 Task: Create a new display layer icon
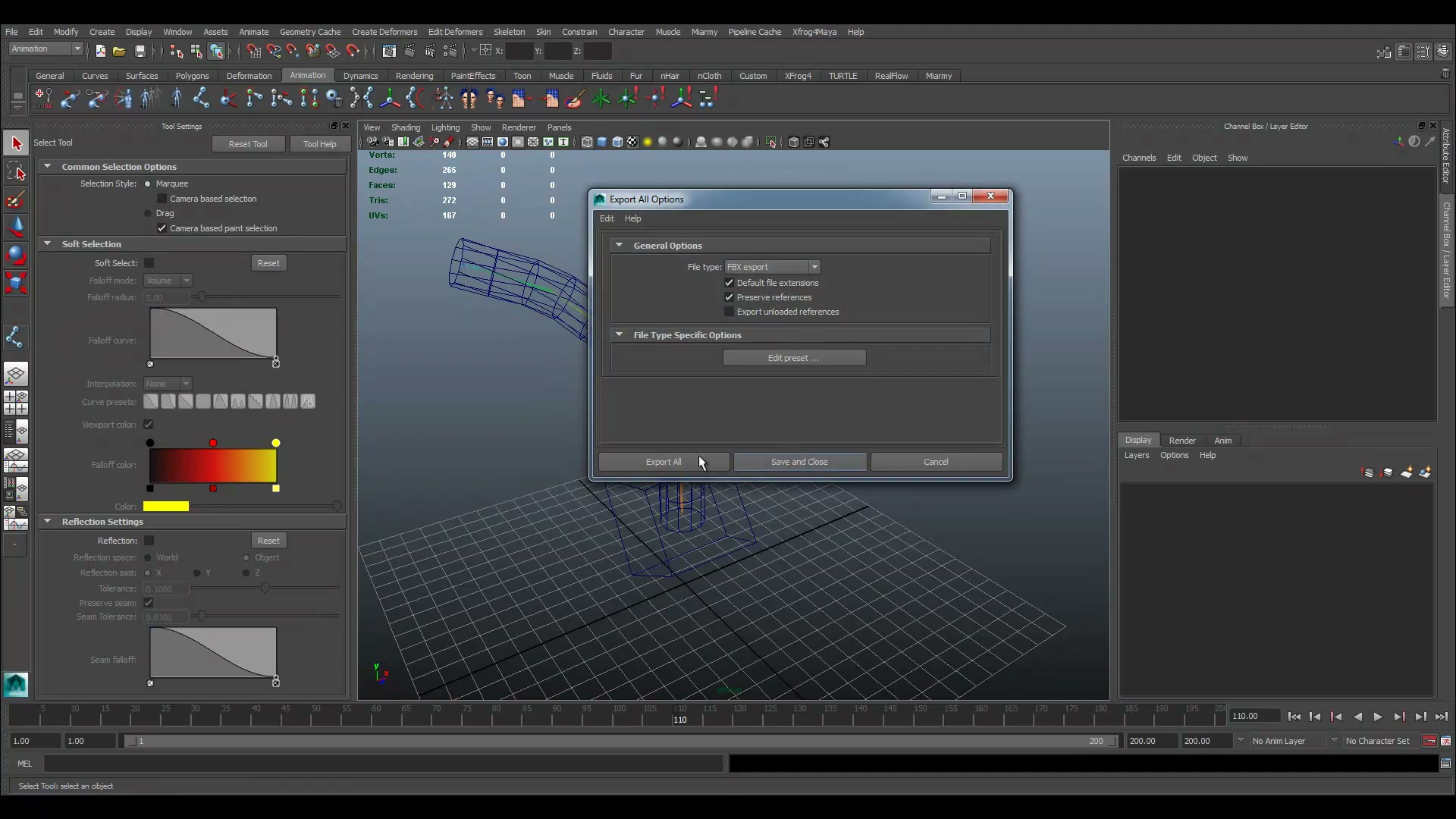pyautogui.click(x=1406, y=472)
